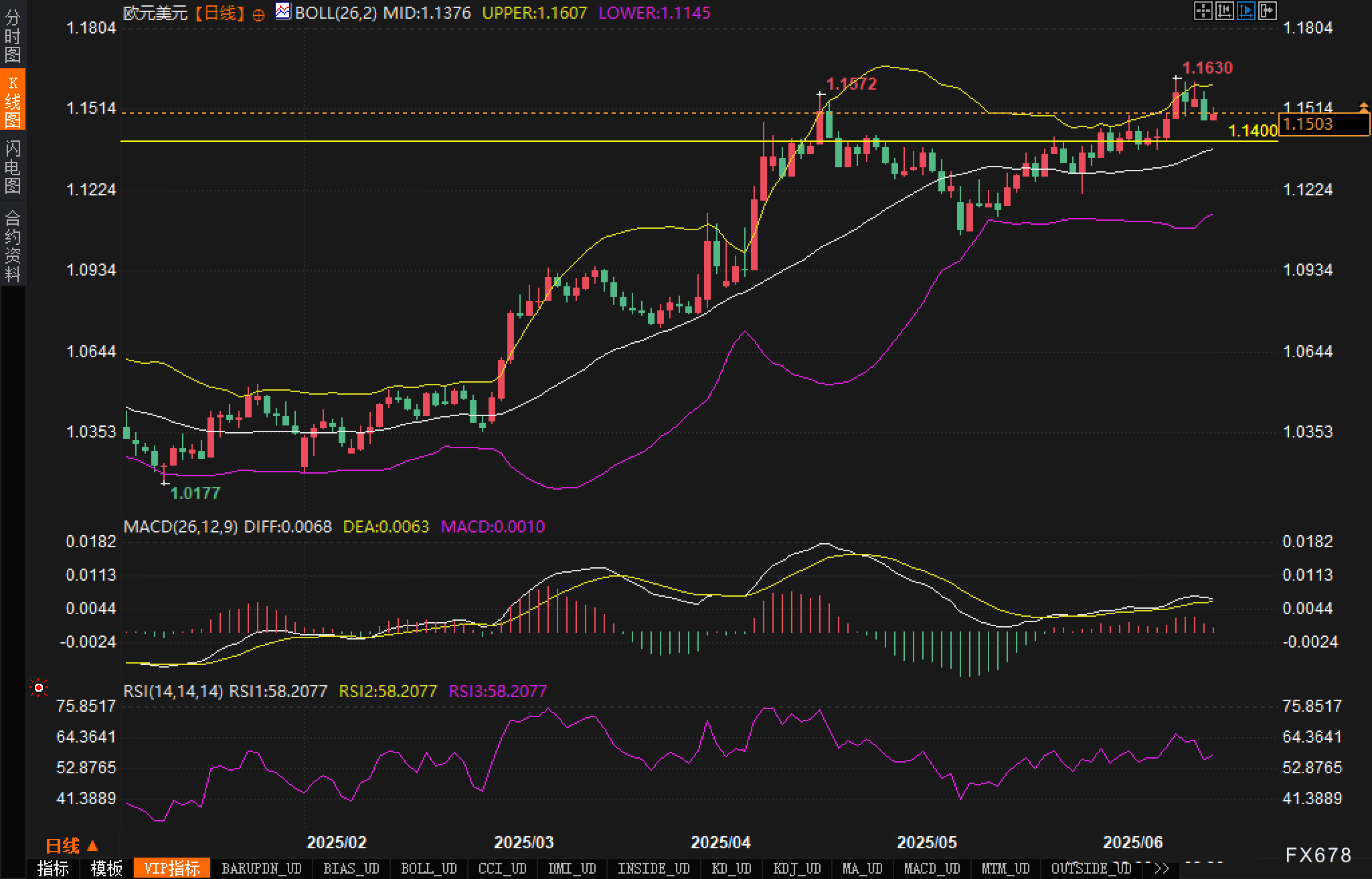
Task: Apply the MACD_UD indicator
Action: 932,868
